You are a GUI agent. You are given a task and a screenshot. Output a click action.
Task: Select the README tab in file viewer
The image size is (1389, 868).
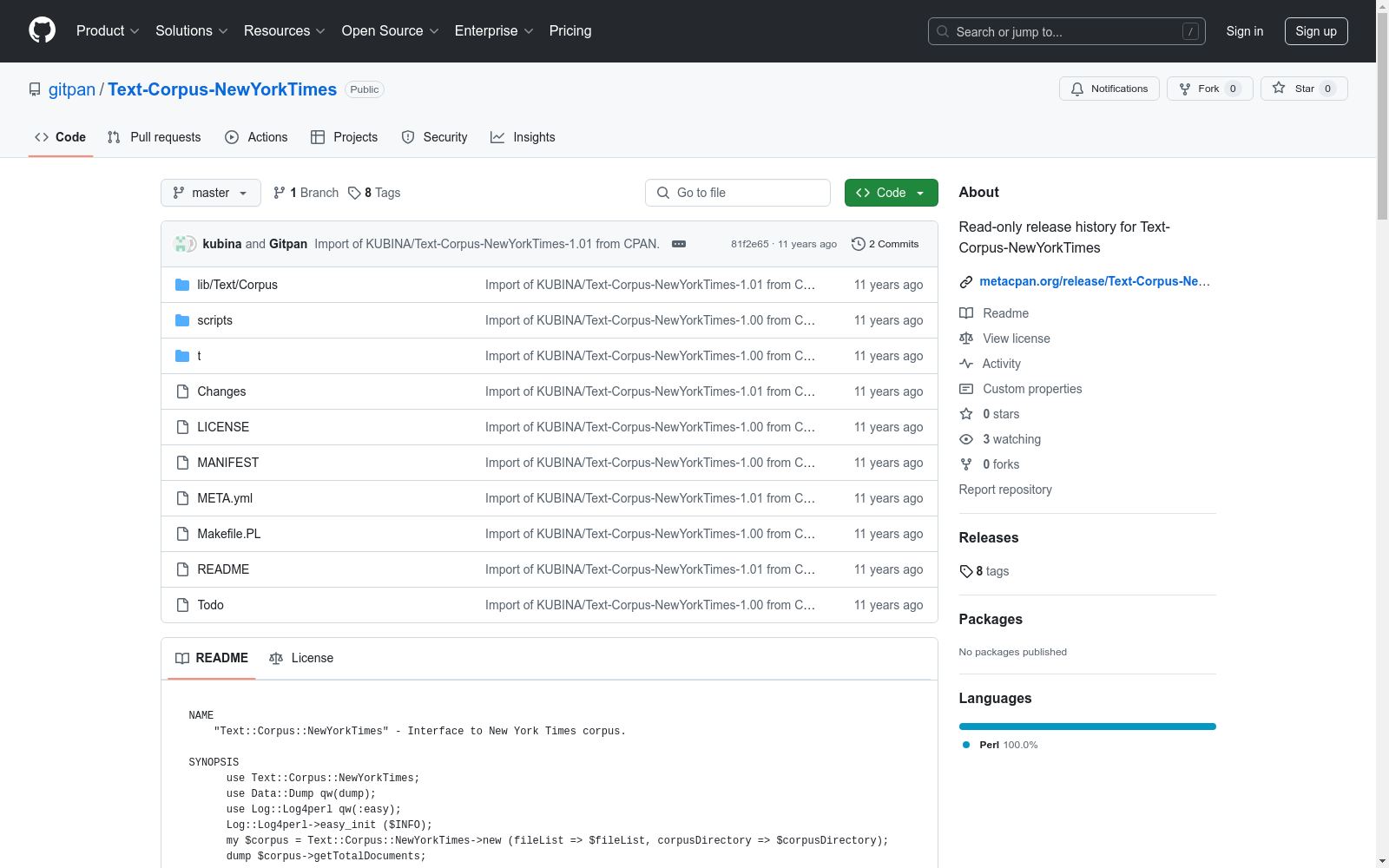212,658
